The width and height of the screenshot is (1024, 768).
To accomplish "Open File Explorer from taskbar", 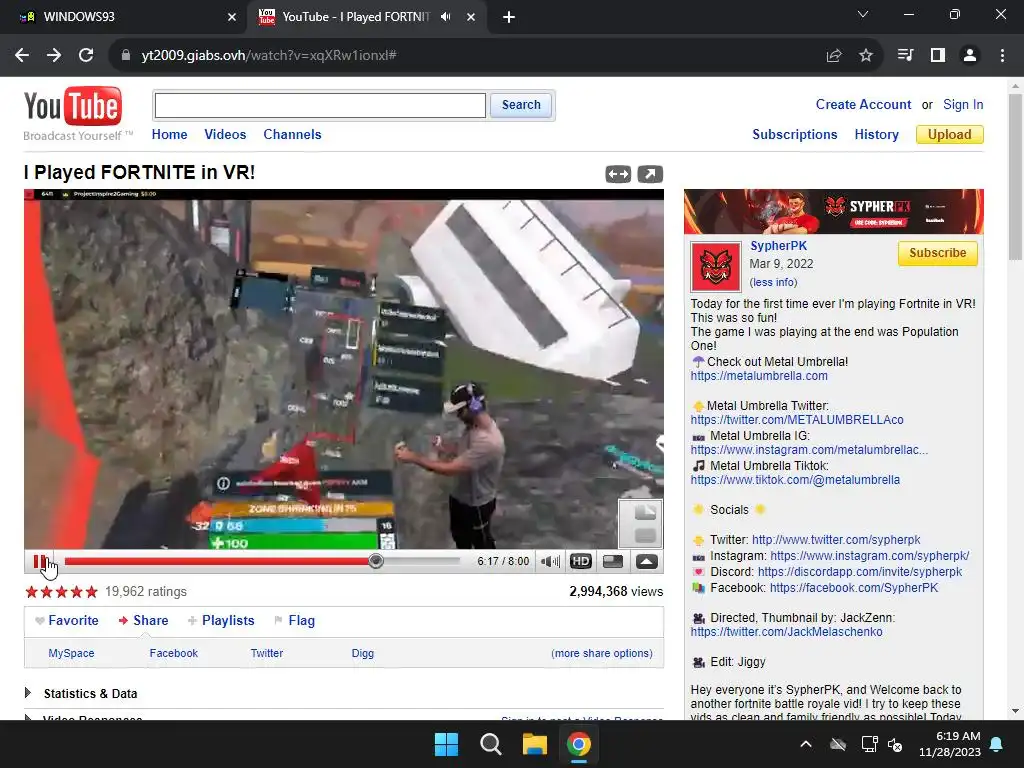I will 534,744.
